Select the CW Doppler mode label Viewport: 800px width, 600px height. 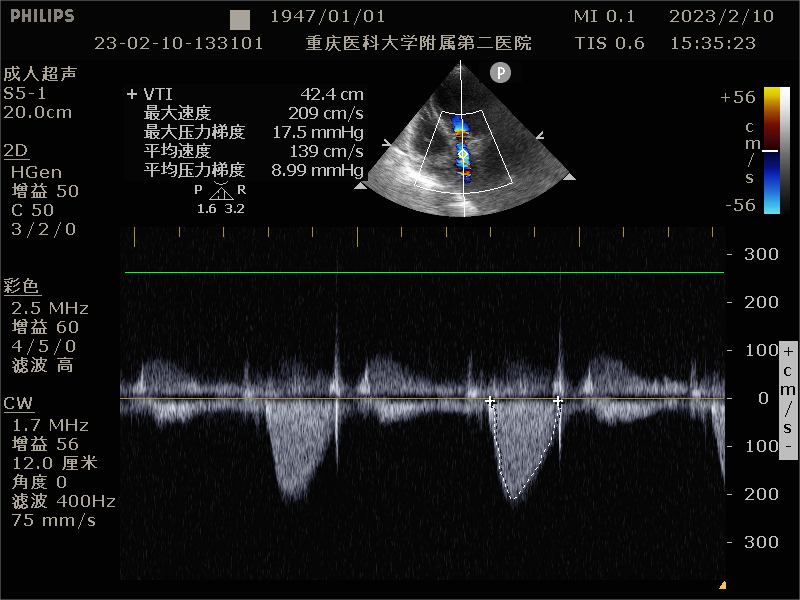(x=18, y=404)
